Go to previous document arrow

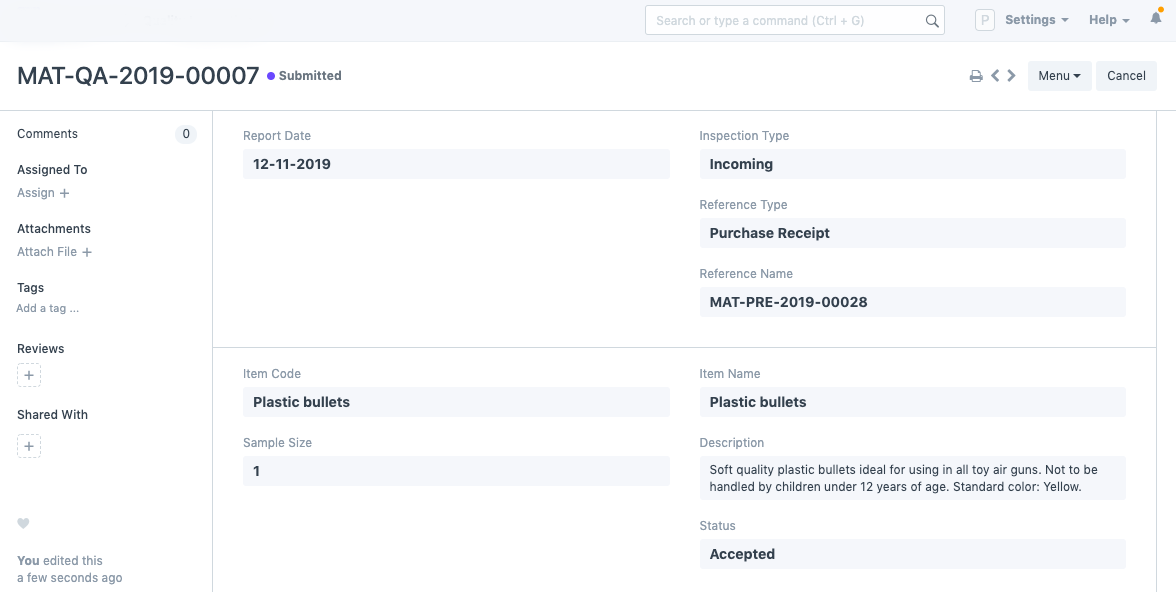coord(995,76)
